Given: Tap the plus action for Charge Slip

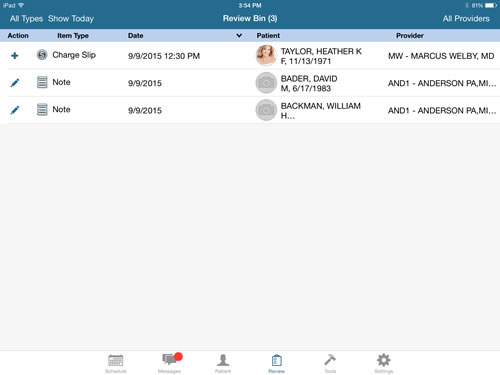Looking at the screenshot, I should tap(15, 55).
